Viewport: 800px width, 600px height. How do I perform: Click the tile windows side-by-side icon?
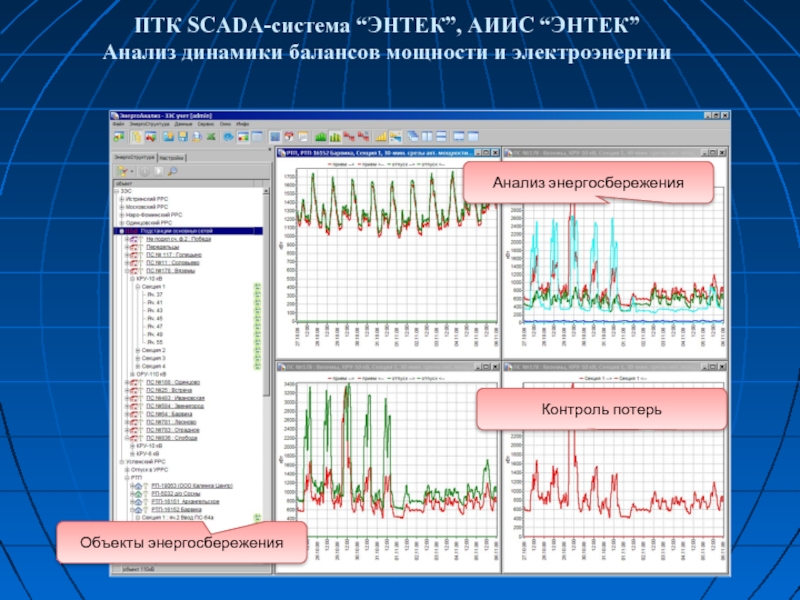click(x=427, y=137)
